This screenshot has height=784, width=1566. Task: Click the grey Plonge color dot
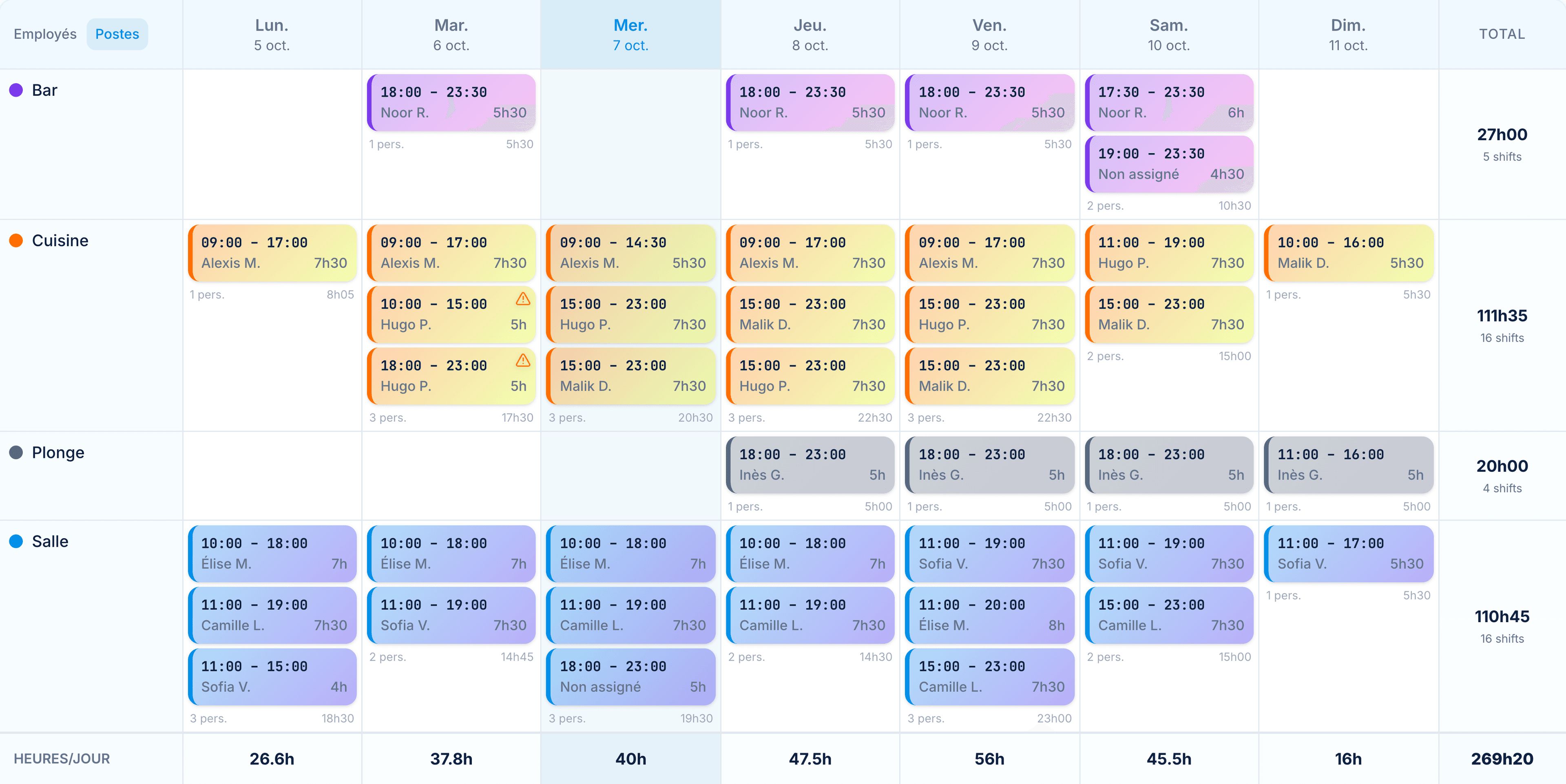(16, 452)
